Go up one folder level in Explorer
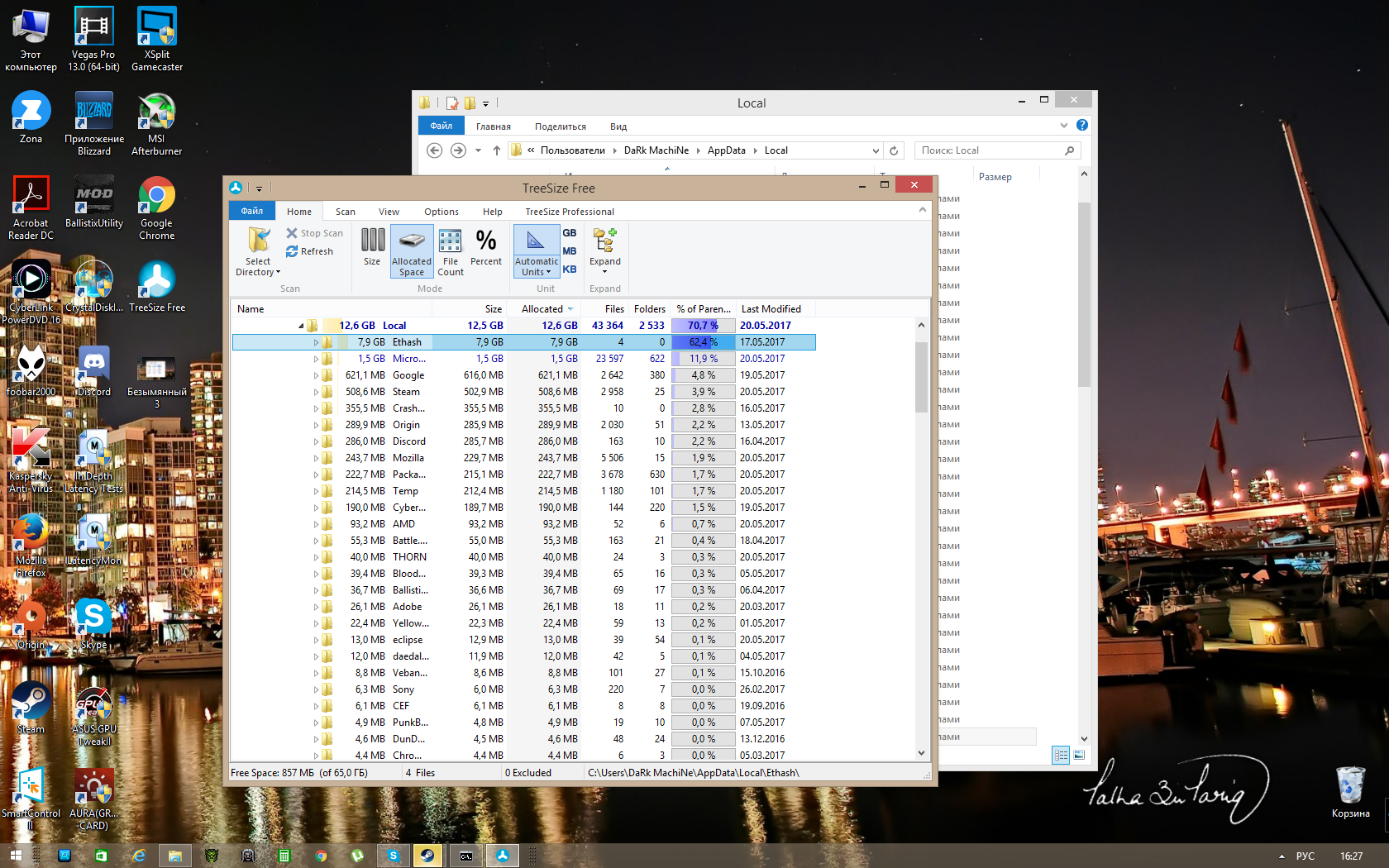1389x868 pixels. tap(496, 150)
